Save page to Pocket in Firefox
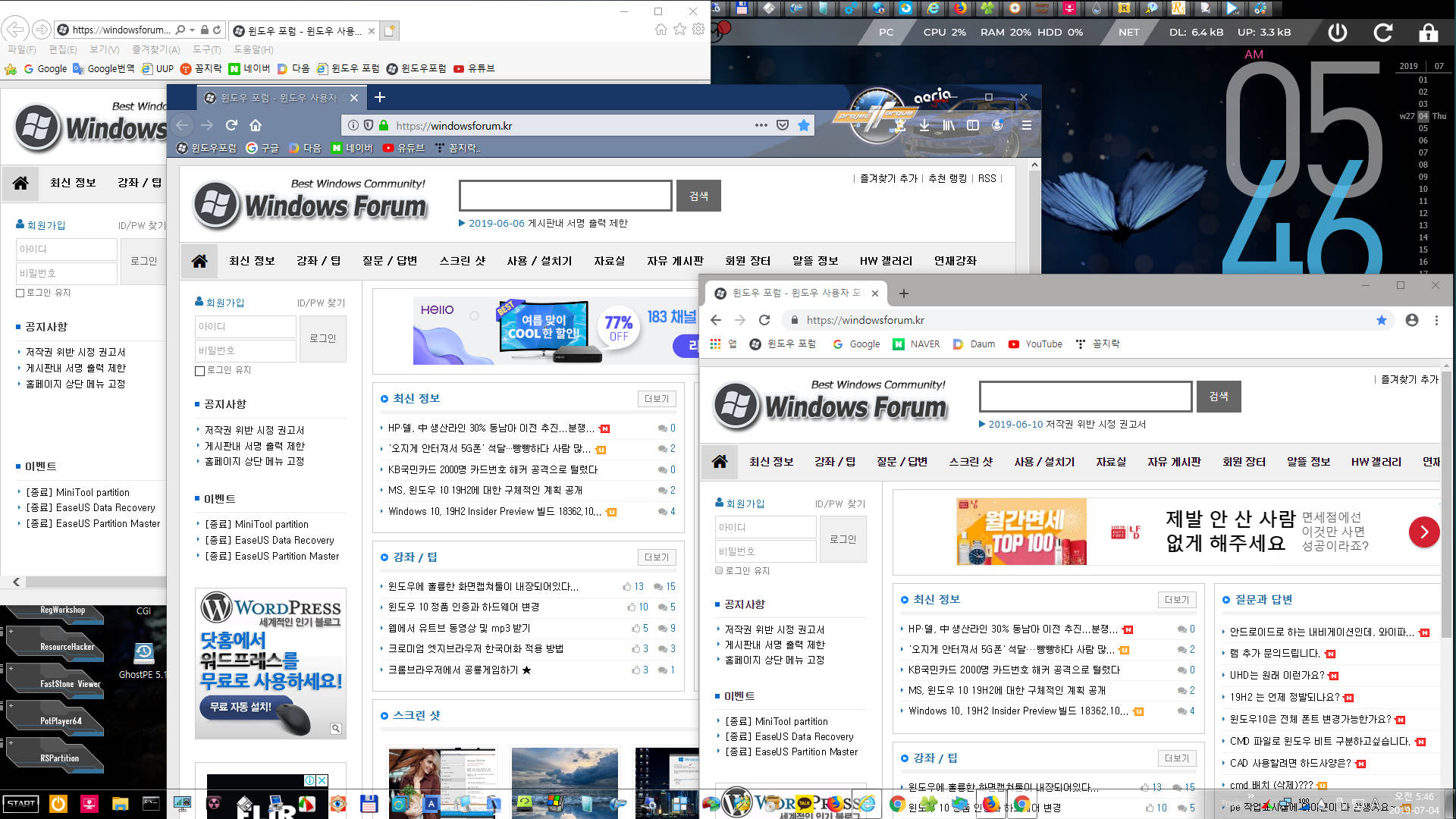This screenshot has width=1456, height=819. coord(783,125)
